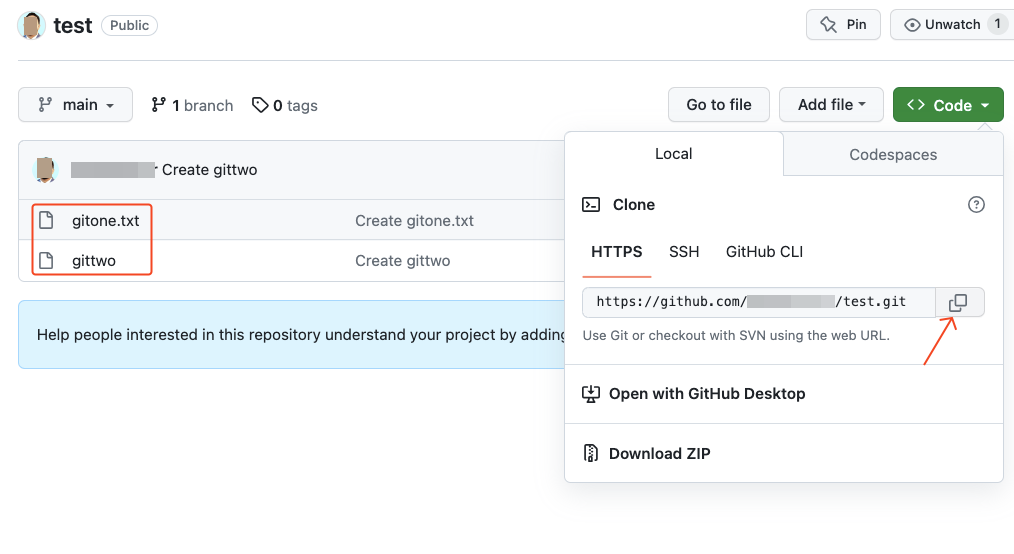Switch to the Codespaces tab
Viewport: 1014px width, 554px height.
coord(893,154)
